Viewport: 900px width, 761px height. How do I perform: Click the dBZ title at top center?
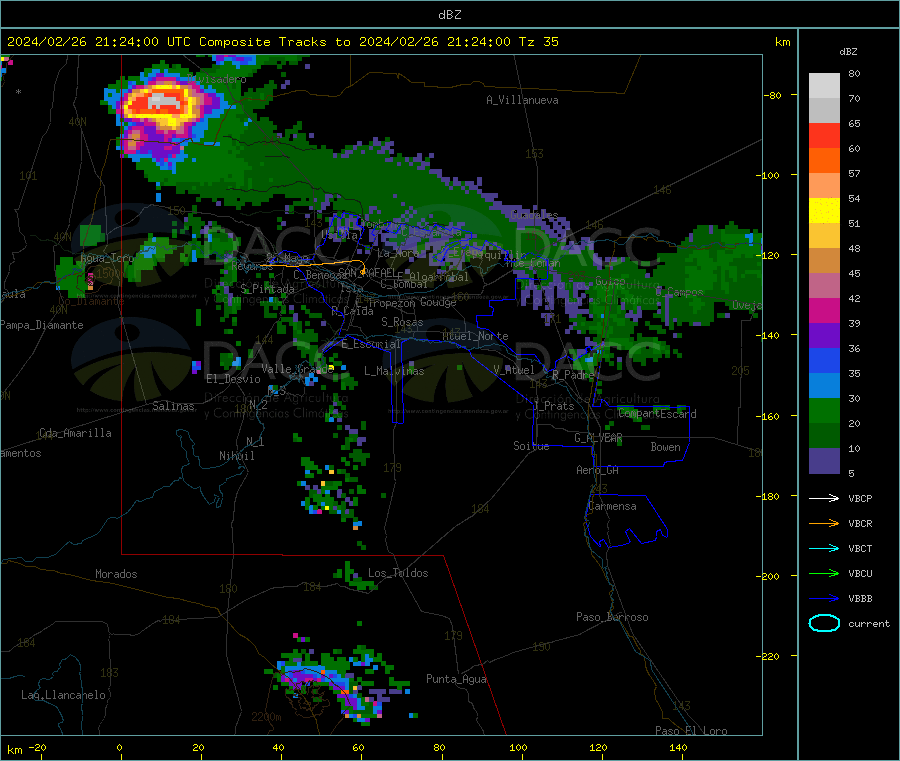pos(449,14)
